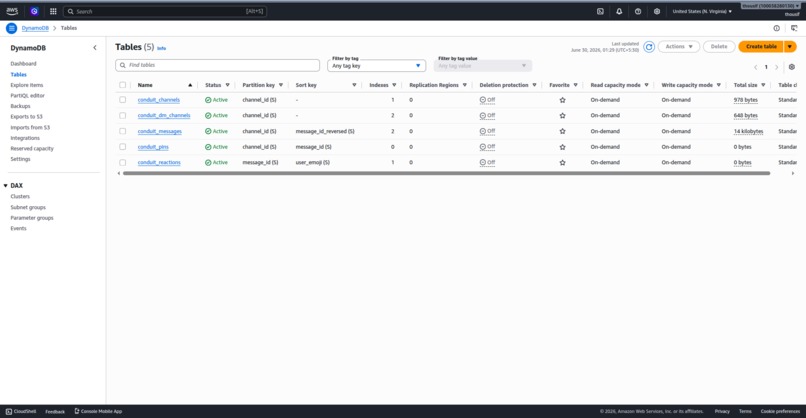Screen dimensions: 806x418
Task: Open Exports to S3 in the sidebar
Action: pos(26,117)
